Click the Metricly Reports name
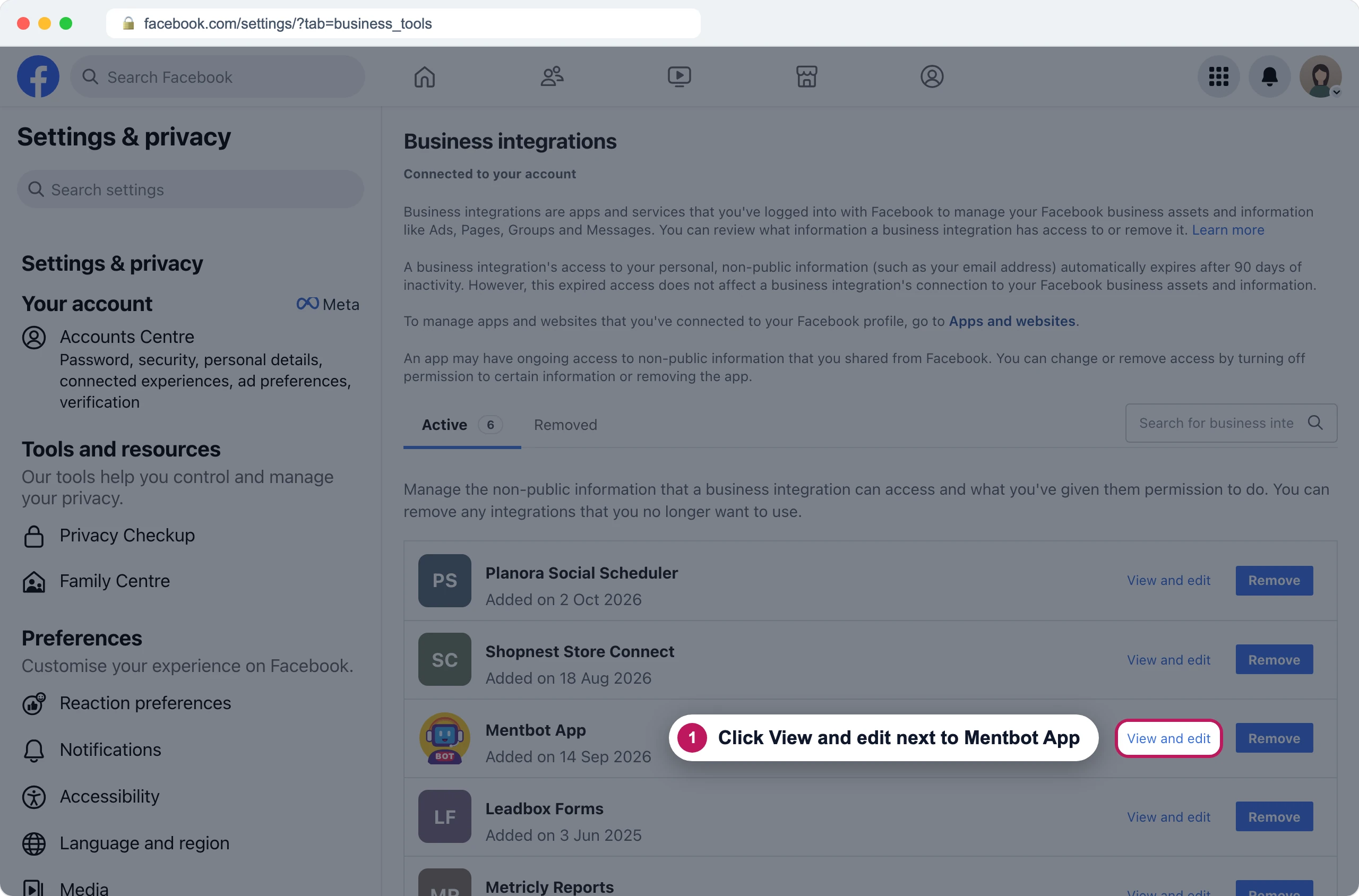1359x896 pixels. coord(549,888)
